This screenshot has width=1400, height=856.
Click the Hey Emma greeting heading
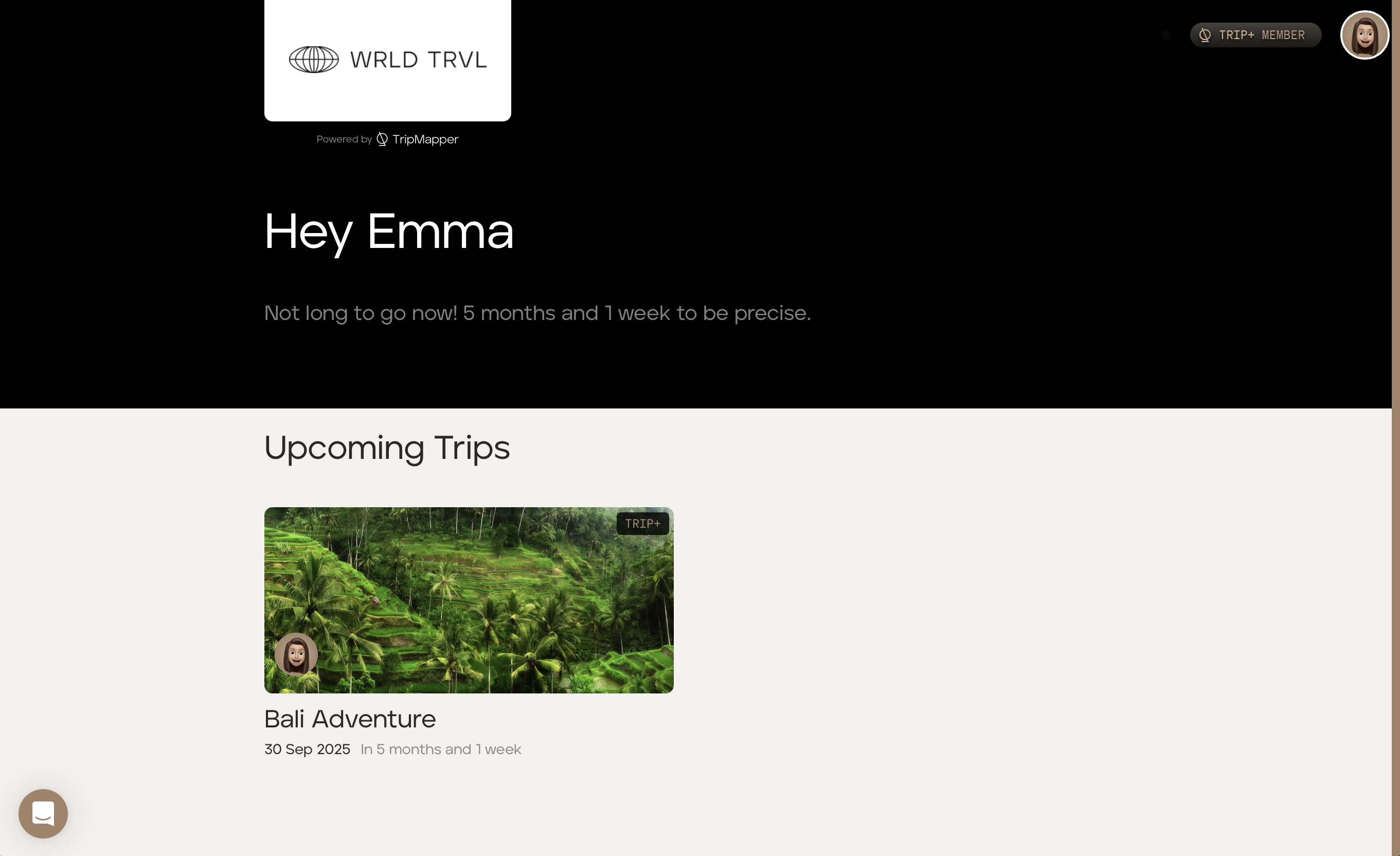389,232
